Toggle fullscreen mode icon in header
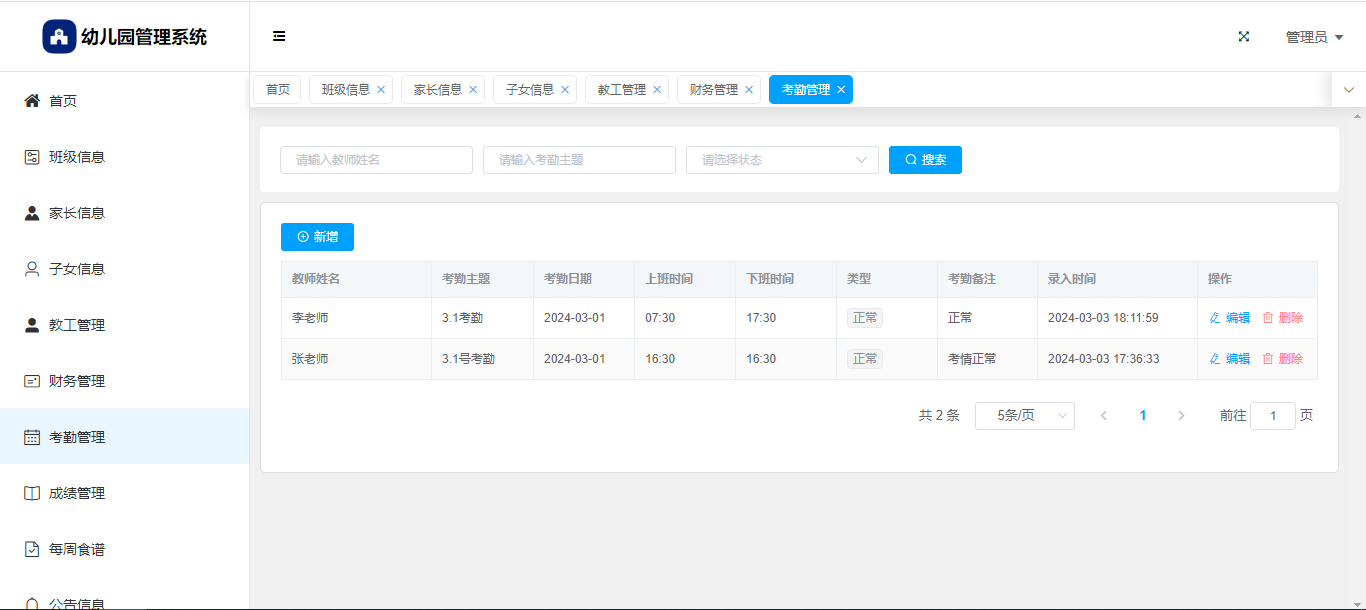The height and width of the screenshot is (610, 1366). 1244,36
